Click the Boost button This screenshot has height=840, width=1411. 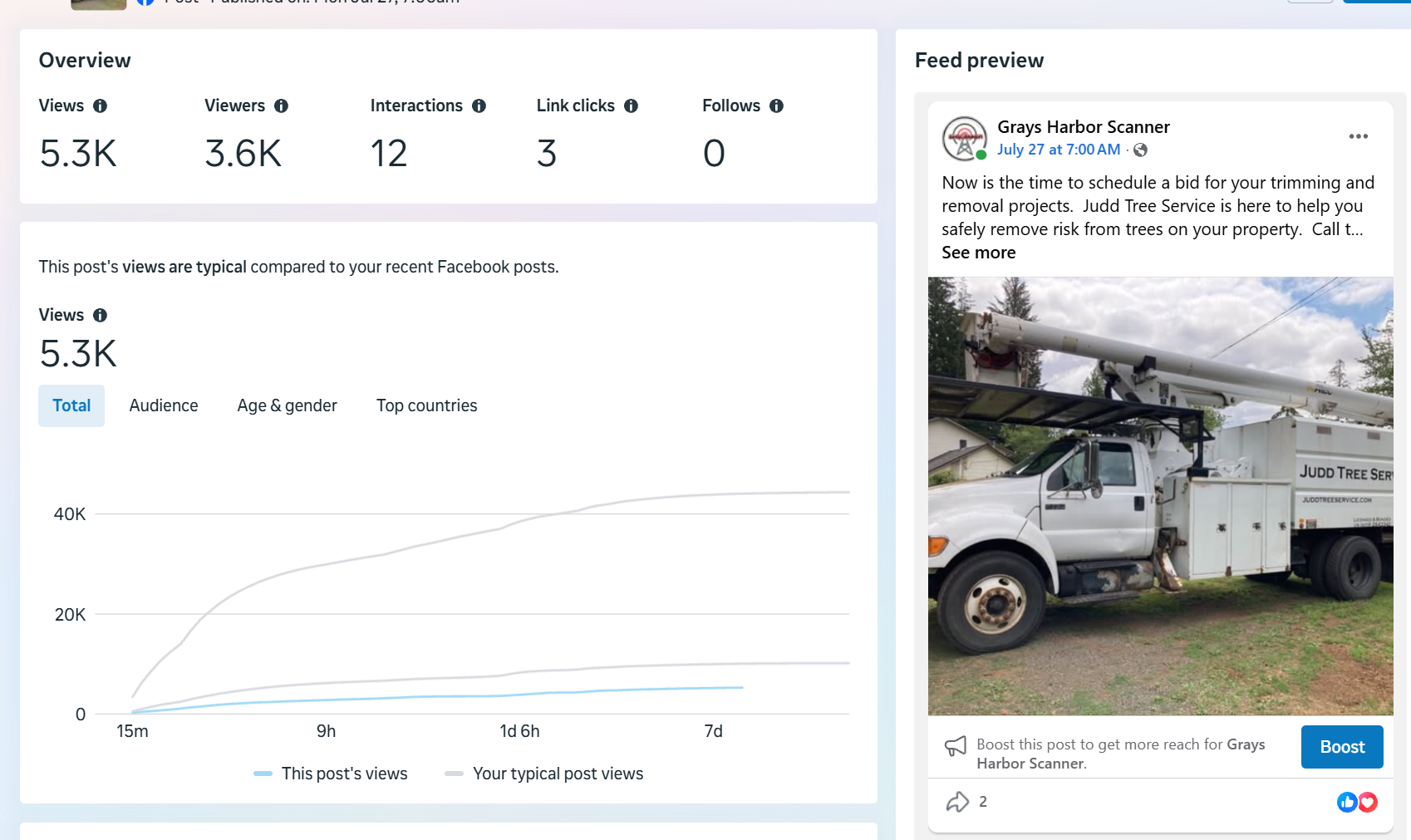pos(1342,747)
